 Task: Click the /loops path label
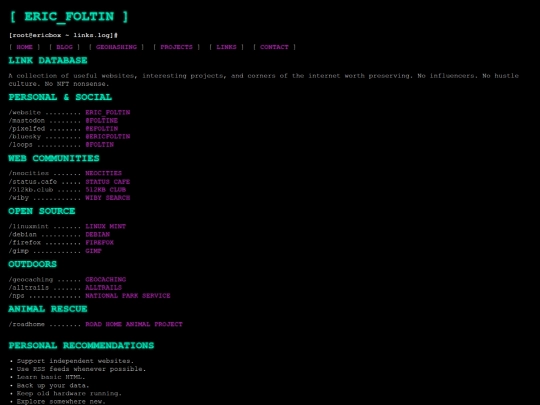21,145
